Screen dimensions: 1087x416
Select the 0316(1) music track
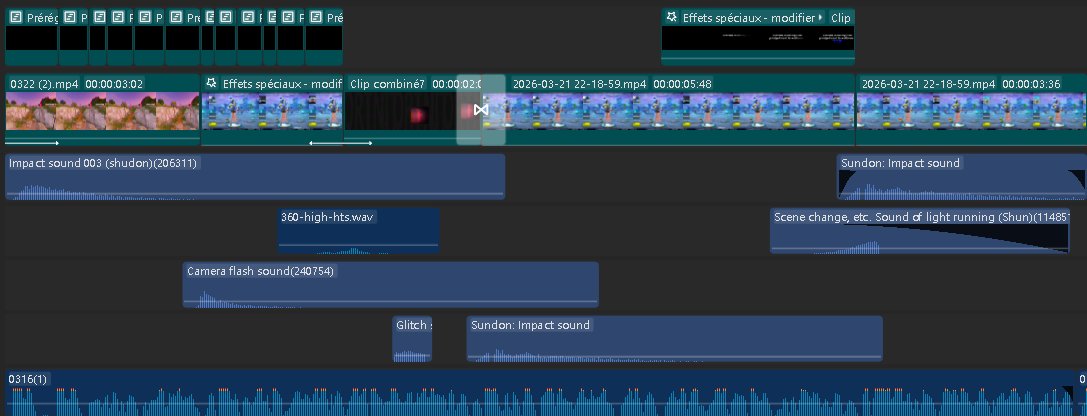[539, 393]
